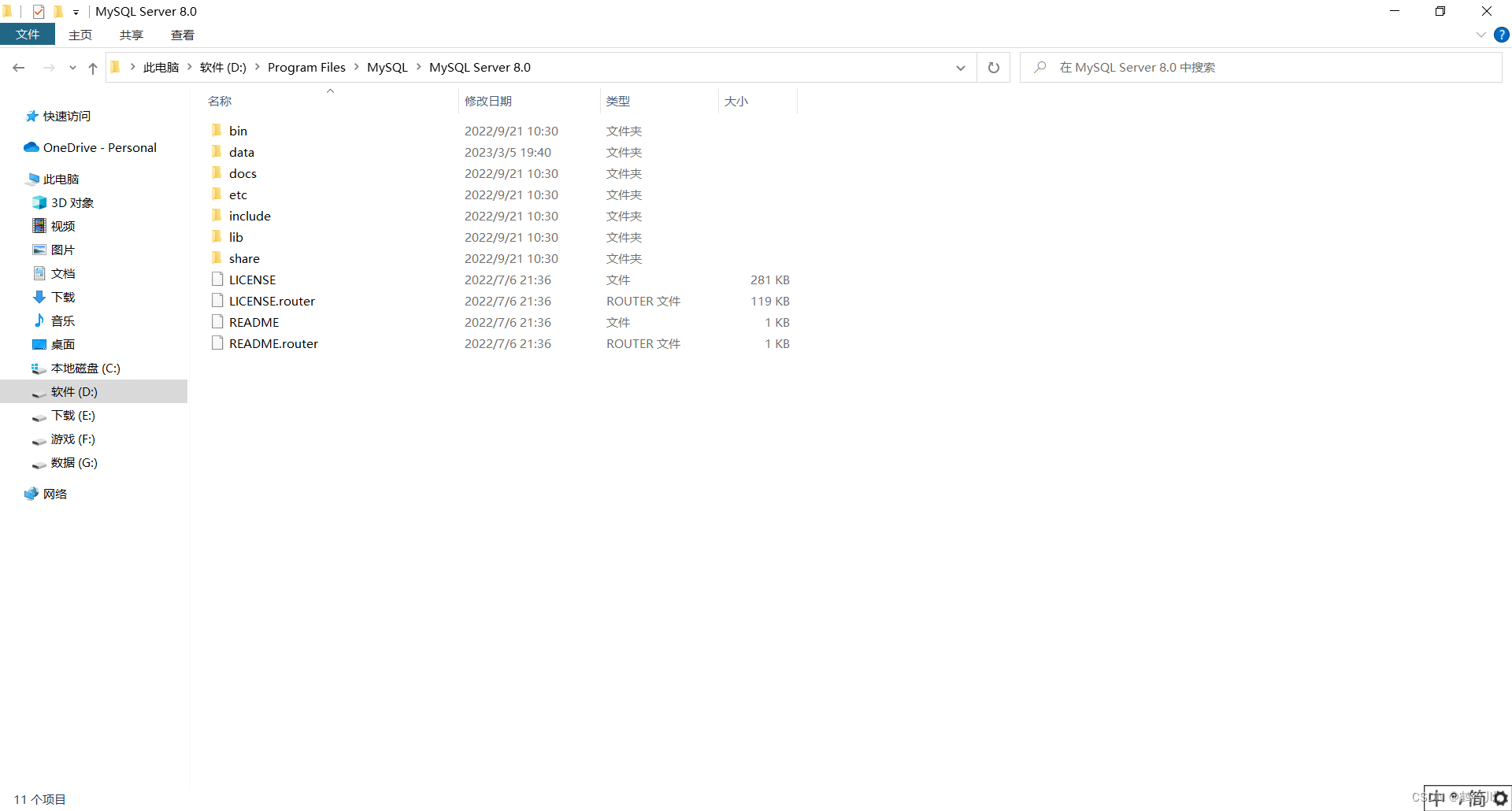The image size is (1512, 811).
Task: Click the IME settings gear icon
Action: point(1500,798)
